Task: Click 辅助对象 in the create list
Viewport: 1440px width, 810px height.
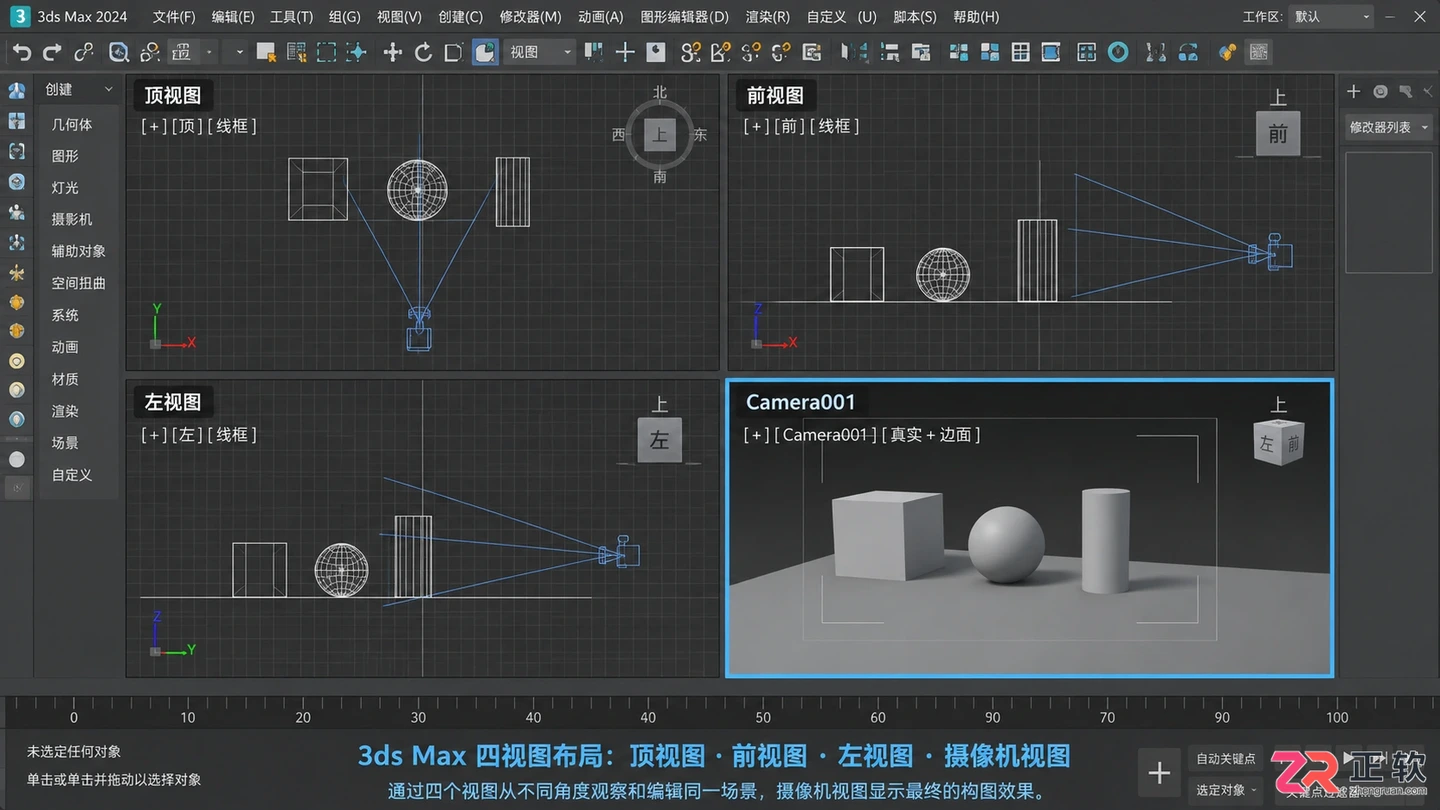Action: click(x=79, y=251)
